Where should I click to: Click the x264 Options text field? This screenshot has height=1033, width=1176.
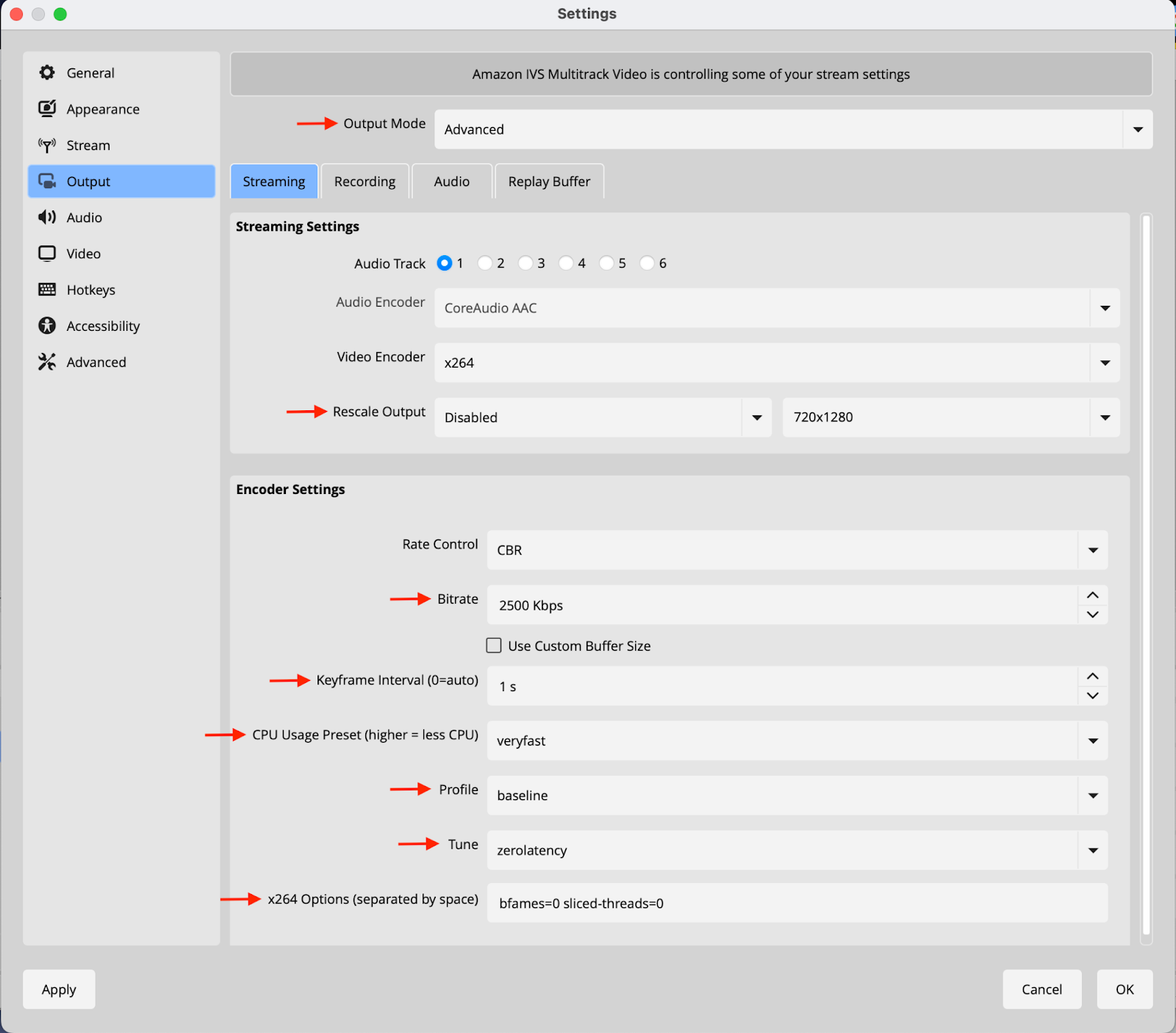point(797,903)
